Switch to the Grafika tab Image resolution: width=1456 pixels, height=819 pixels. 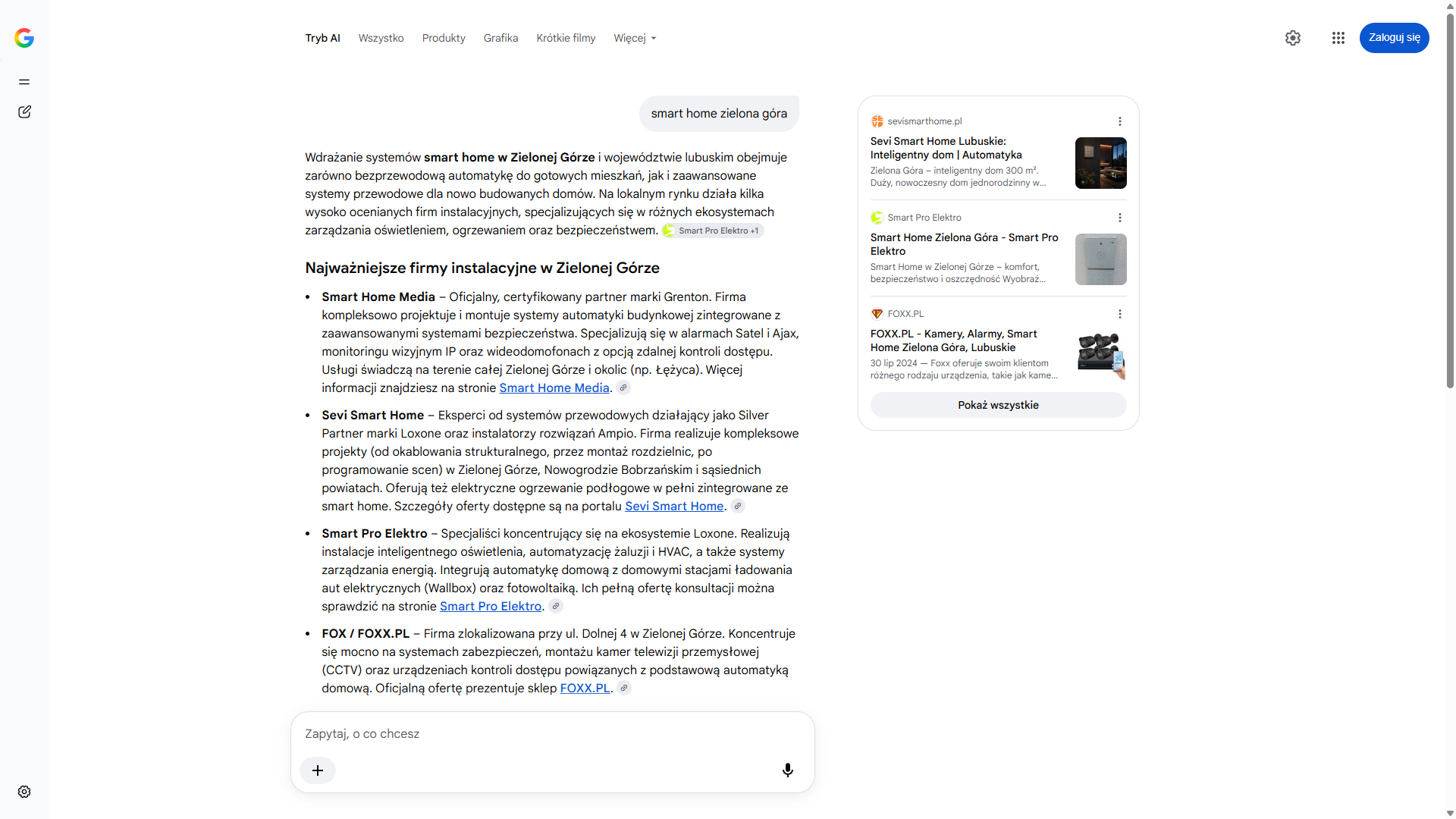(500, 38)
